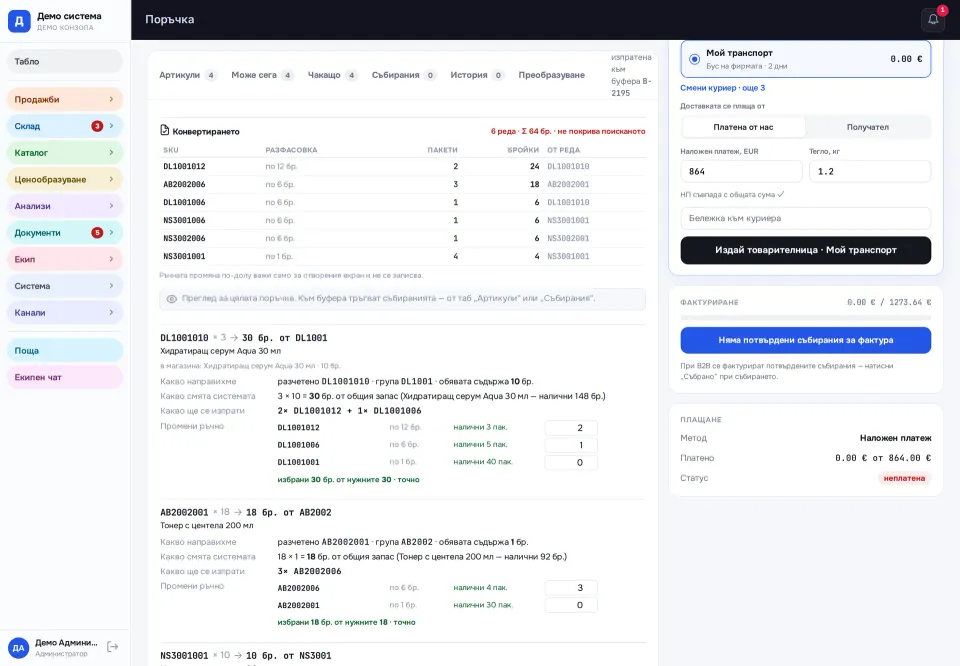Click the Фактуриране progress bar
The image size is (960, 666).
[x=806, y=318]
